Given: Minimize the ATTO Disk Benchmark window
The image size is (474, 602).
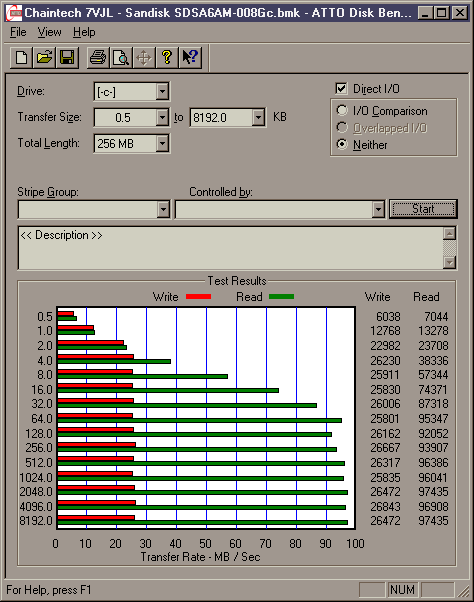Looking at the screenshot, I should 424,13.
